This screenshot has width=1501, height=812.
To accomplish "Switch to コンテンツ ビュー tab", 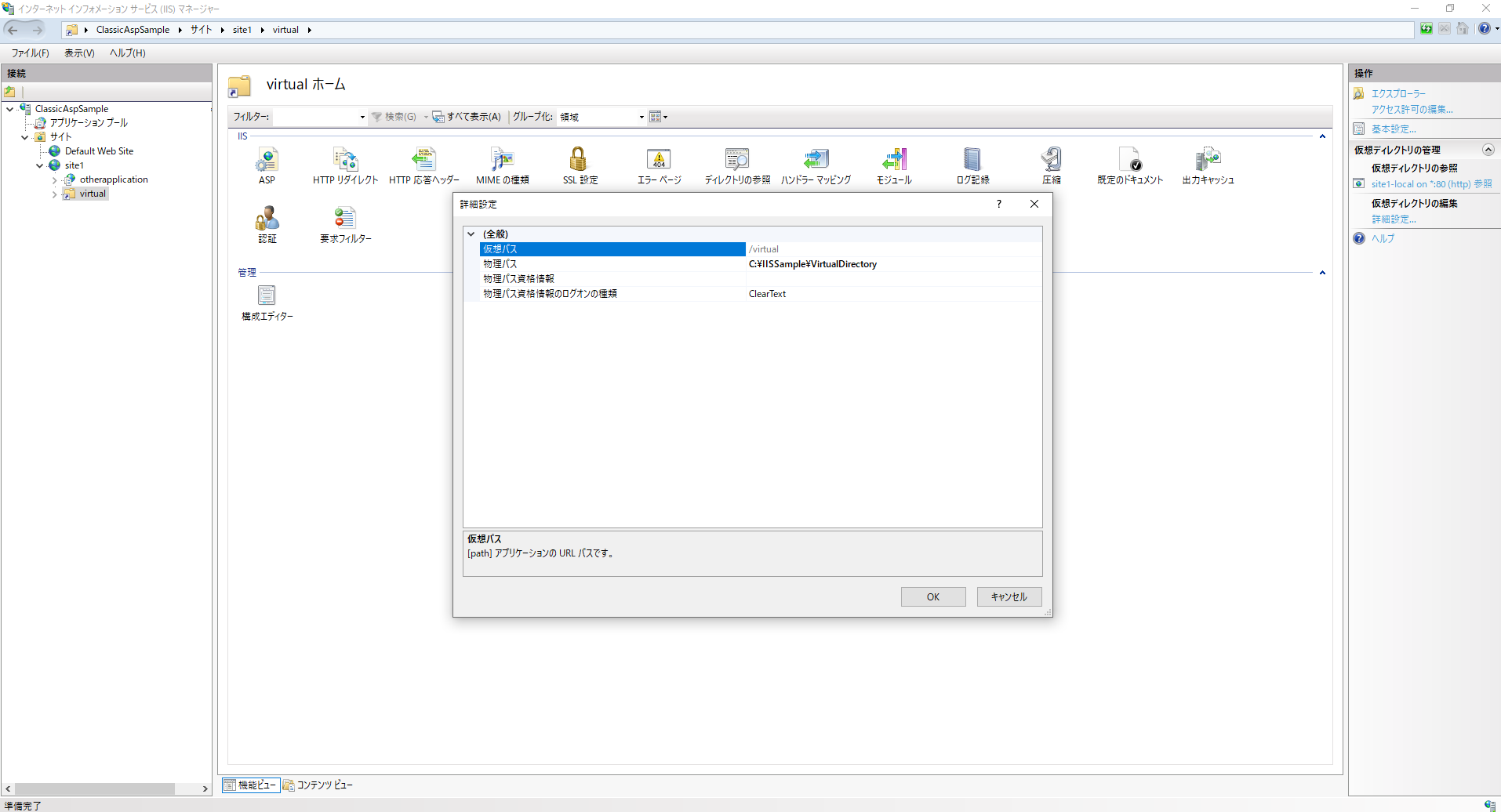I will coord(318,785).
